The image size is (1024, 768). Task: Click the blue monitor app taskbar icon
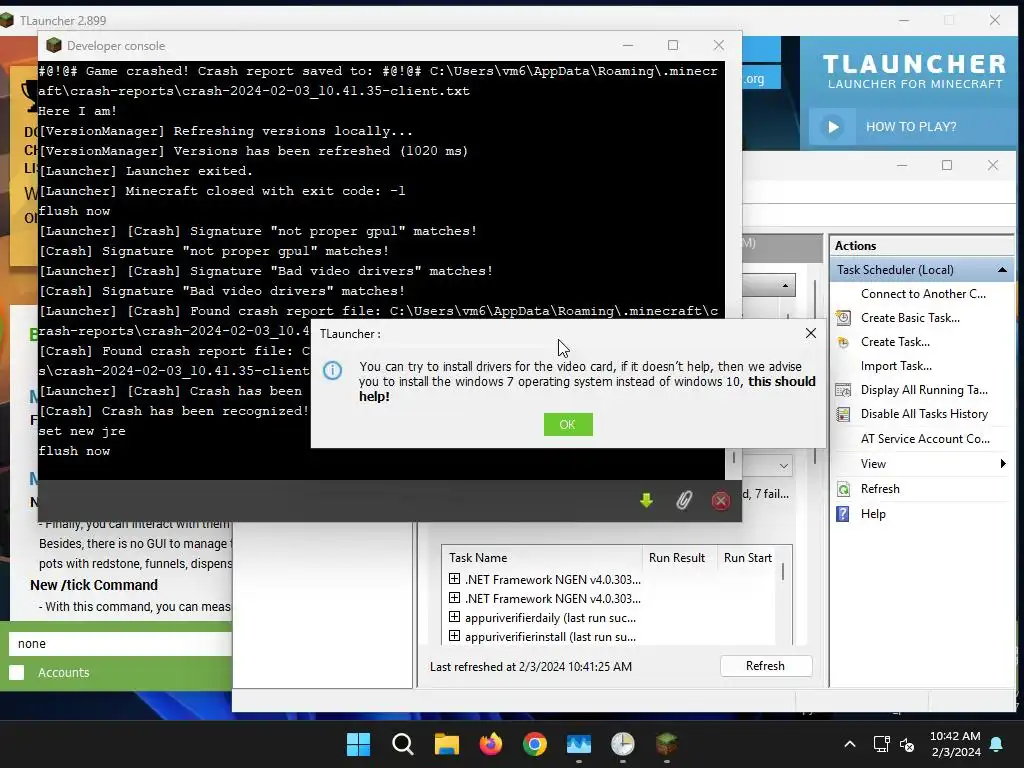(x=579, y=744)
